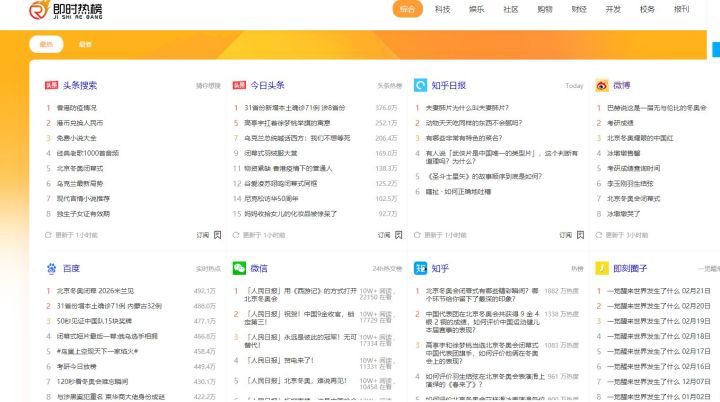Click the 百度 paw icon

pos(51,268)
